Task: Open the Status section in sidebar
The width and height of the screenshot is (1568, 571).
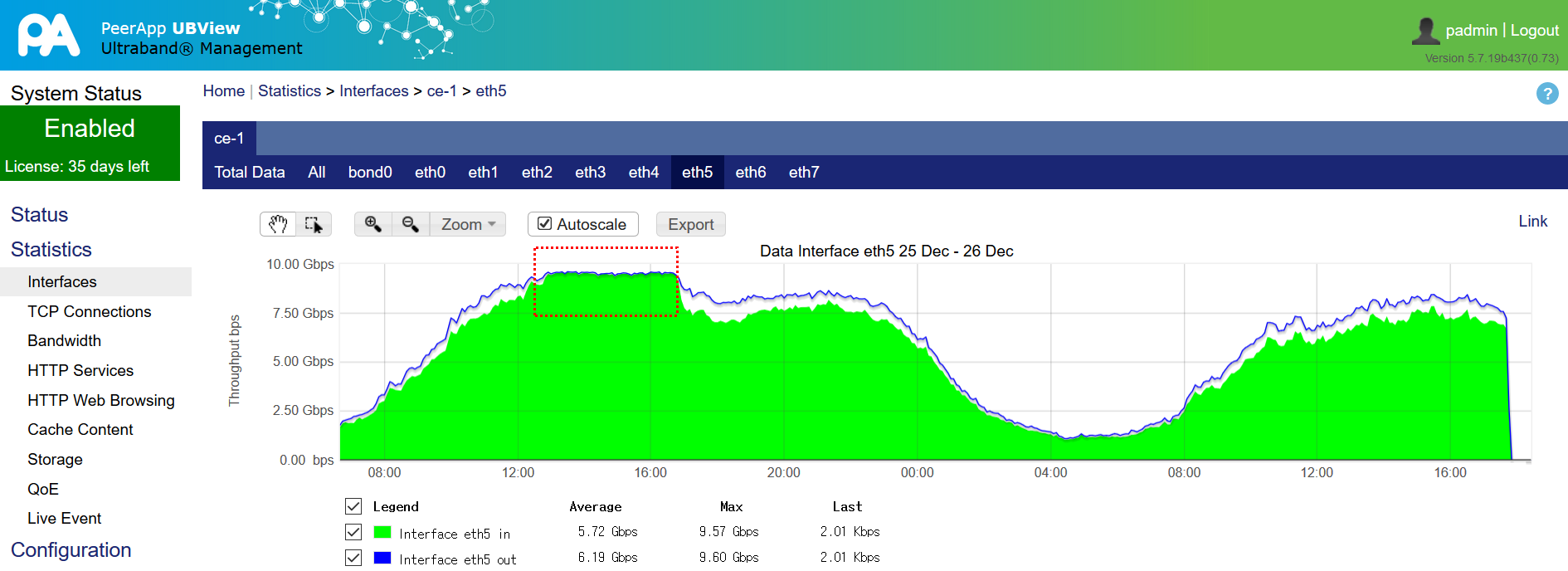Action: point(40,215)
